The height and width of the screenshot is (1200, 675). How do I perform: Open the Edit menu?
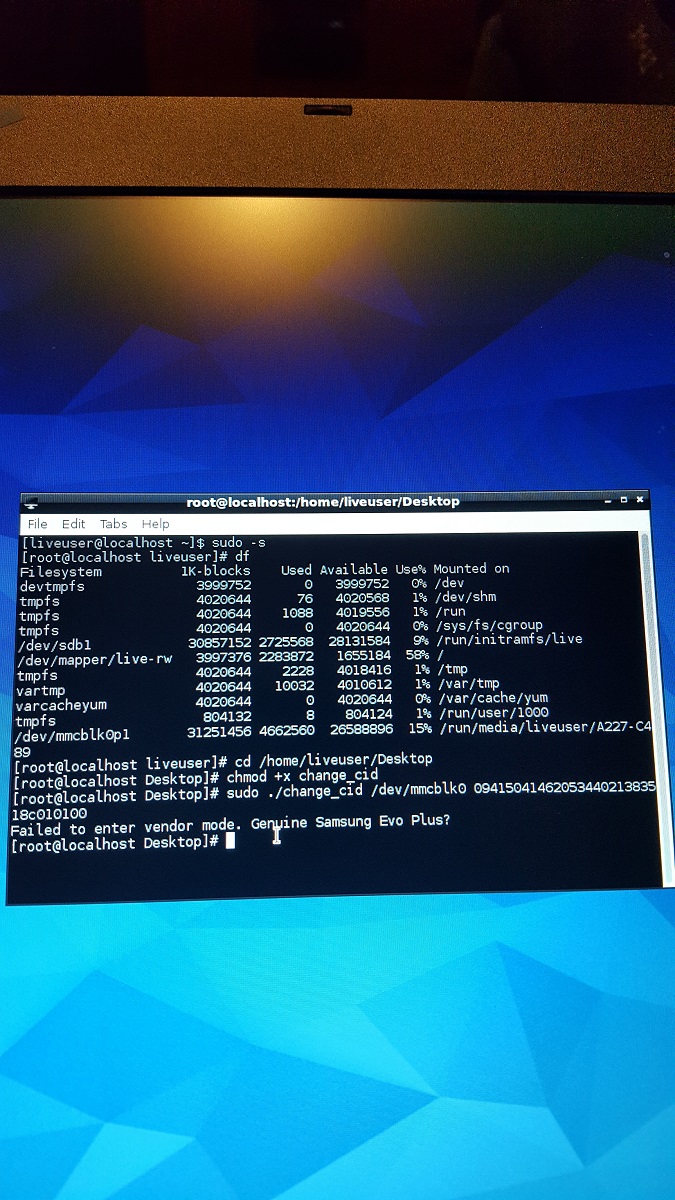[73, 524]
